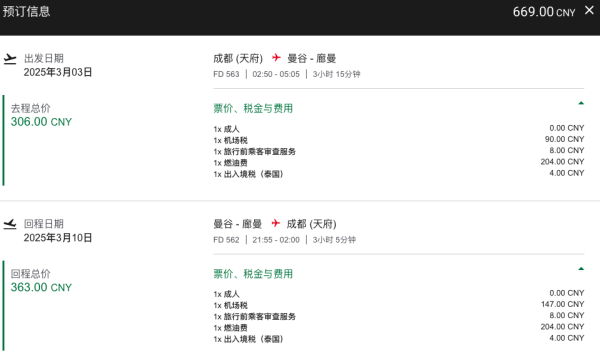Click outbound 票价、税金与费用 heading
This screenshot has width=600, height=360.
click(253, 108)
